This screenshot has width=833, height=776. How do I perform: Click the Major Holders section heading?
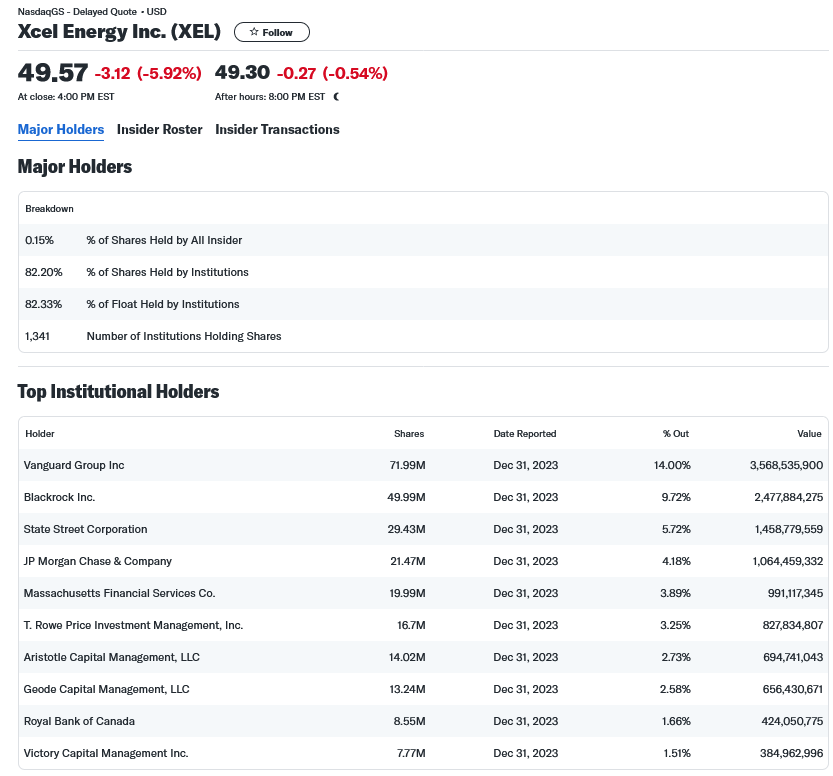point(75,167)
